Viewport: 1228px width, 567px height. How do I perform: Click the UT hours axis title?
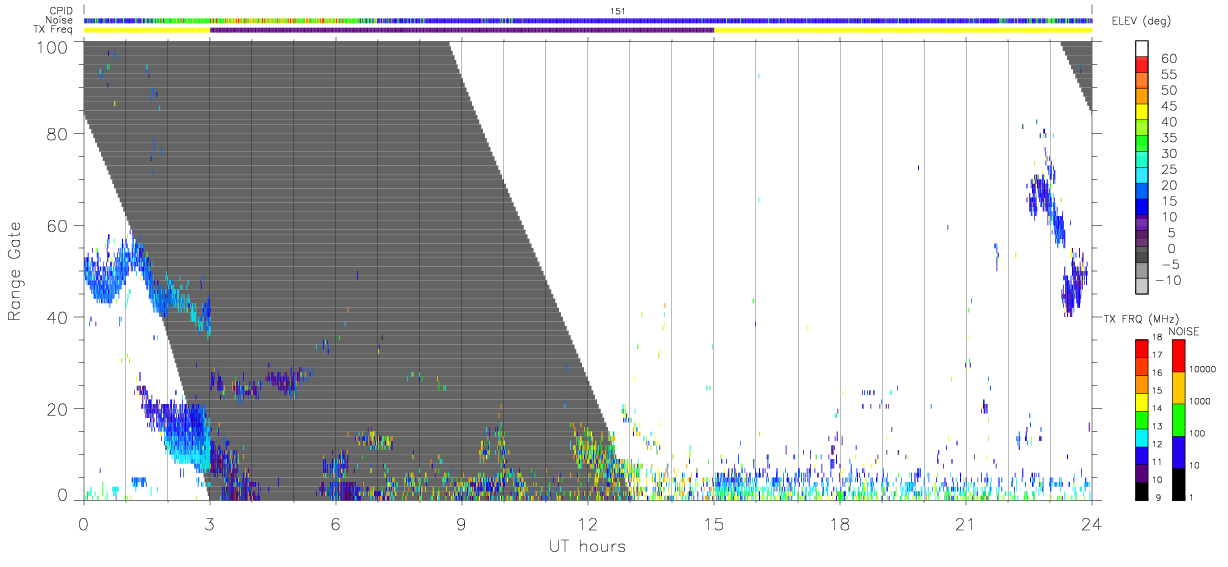click(x=586, y=546)
